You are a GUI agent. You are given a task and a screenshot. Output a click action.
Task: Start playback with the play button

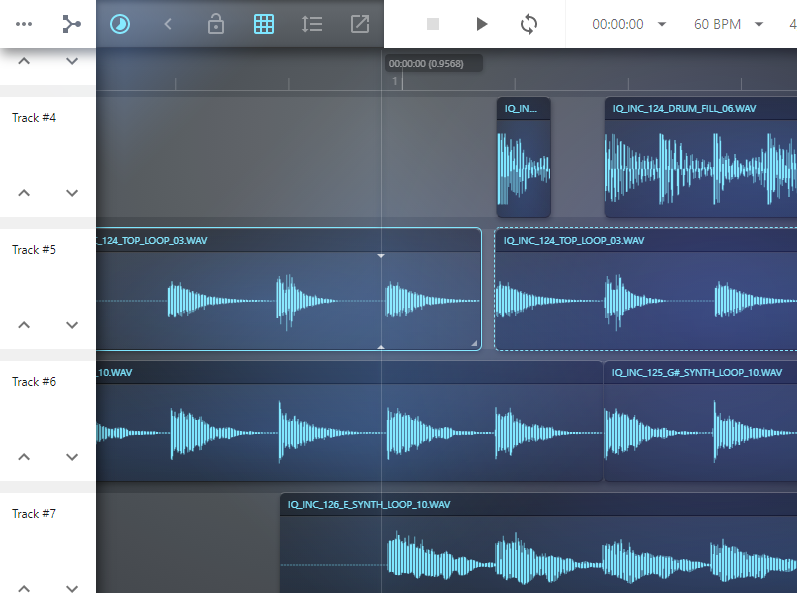point(481,24)
